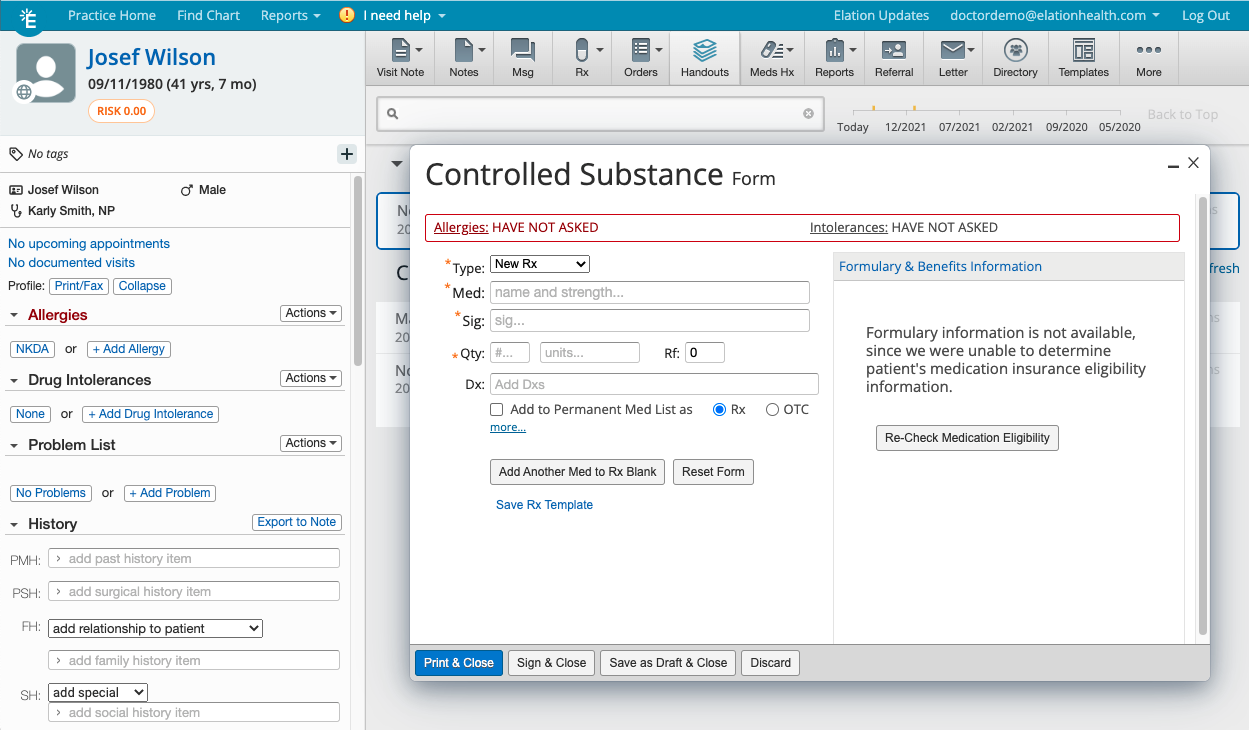Image resolution: width=1249 pixels, height=730 pixels.
Task: Click Find Chart in the navigation bar
Action: point(208,15)
